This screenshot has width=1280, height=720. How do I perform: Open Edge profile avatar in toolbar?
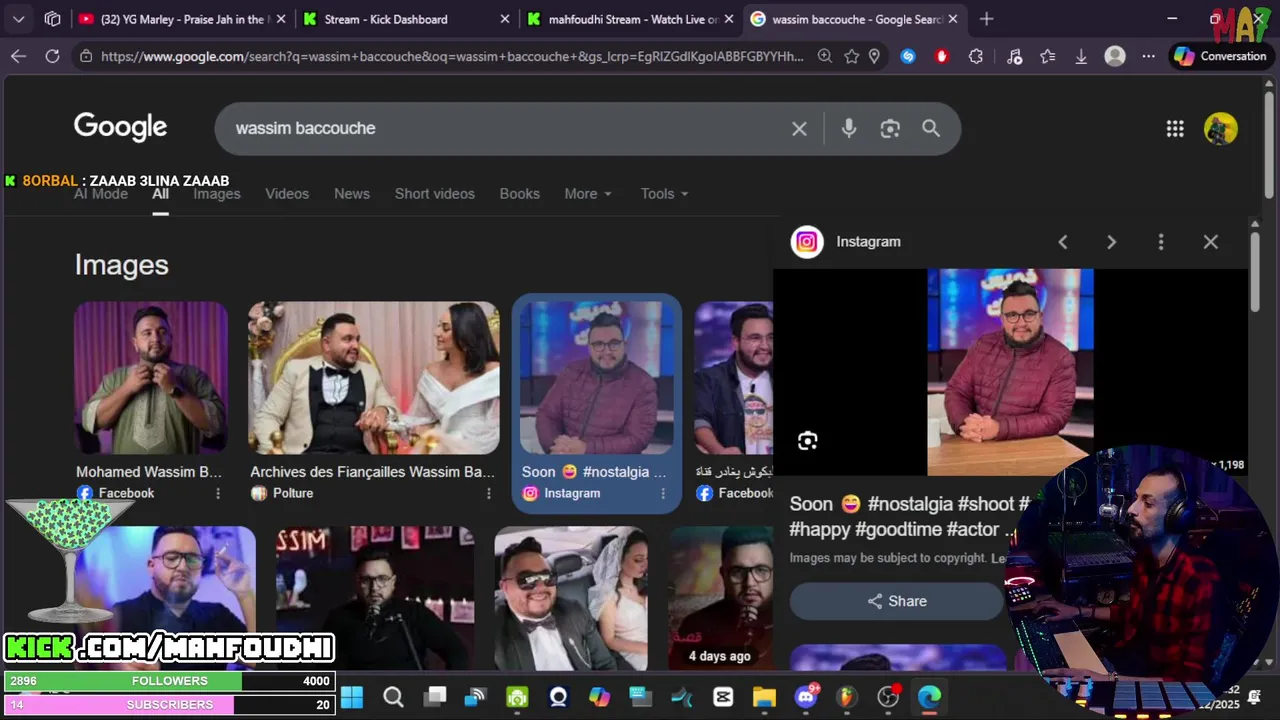(x=1115, y=57)
